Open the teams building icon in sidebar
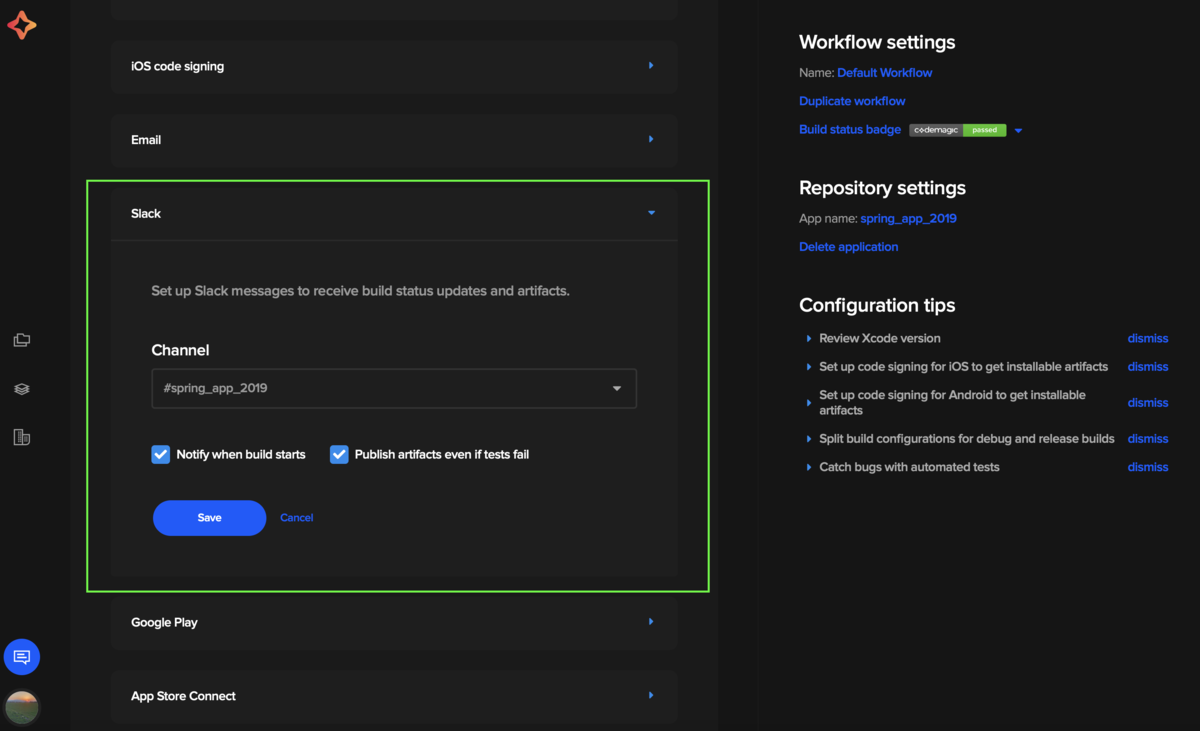Viewport: 1200px width, 731px height. 22,437
